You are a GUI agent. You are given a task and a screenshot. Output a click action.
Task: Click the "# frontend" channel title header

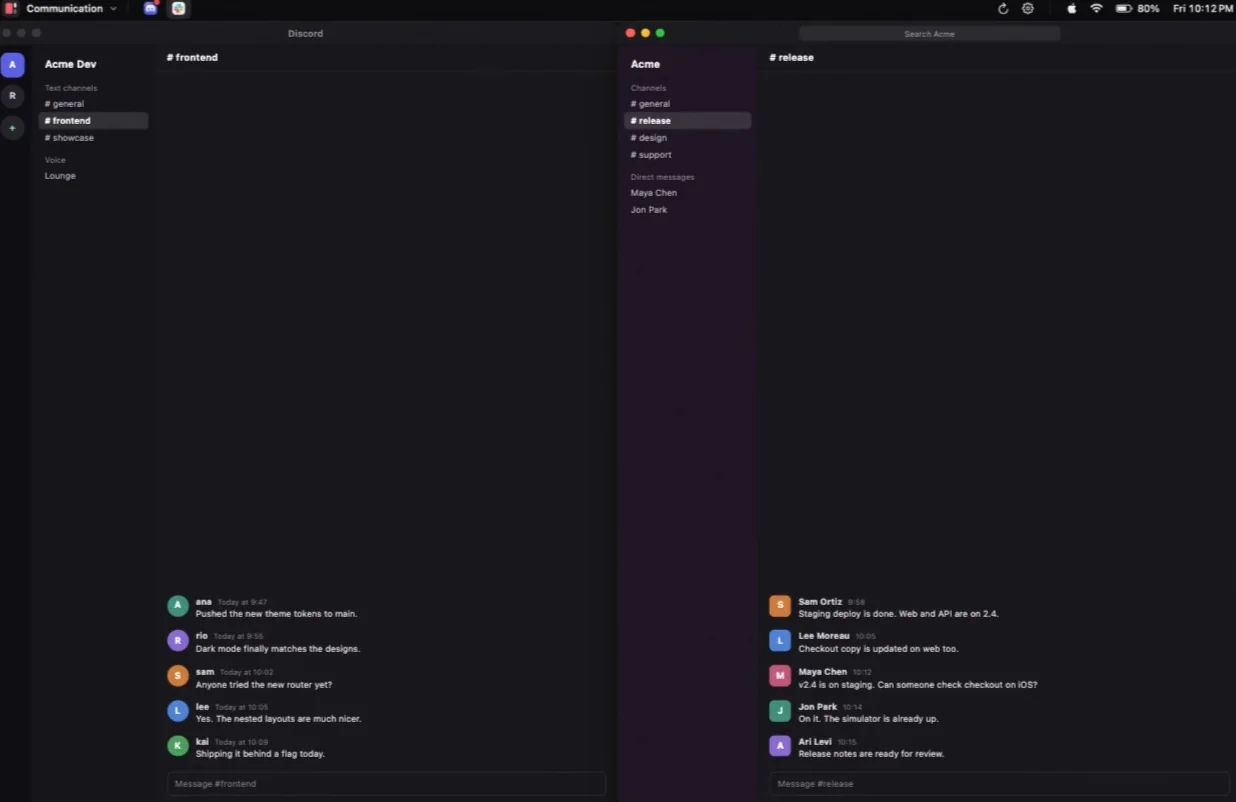pyautogui.click(x=192, y=58)
